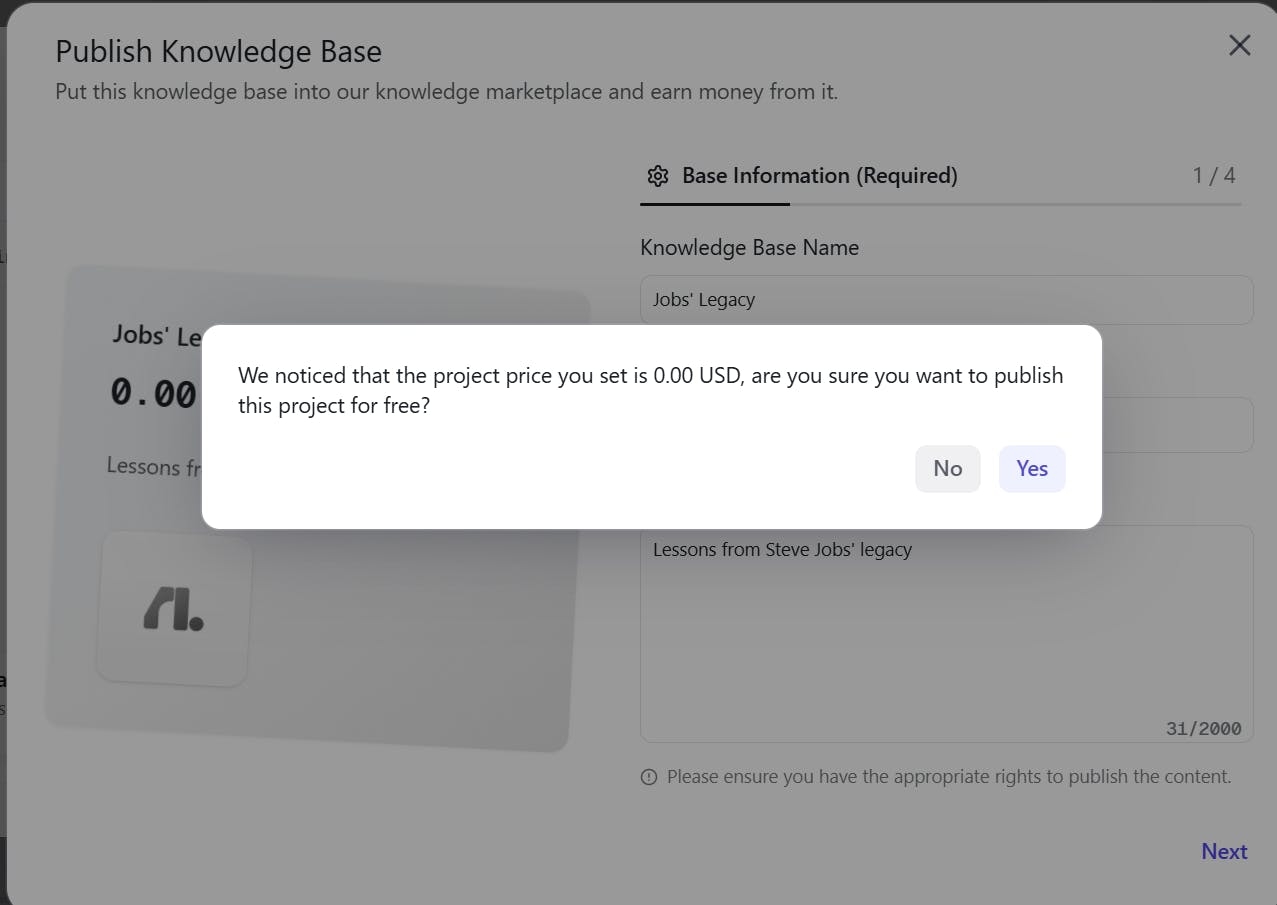Click the gear icon beside Base Information

pyautogui.click(x=657, y=176)
